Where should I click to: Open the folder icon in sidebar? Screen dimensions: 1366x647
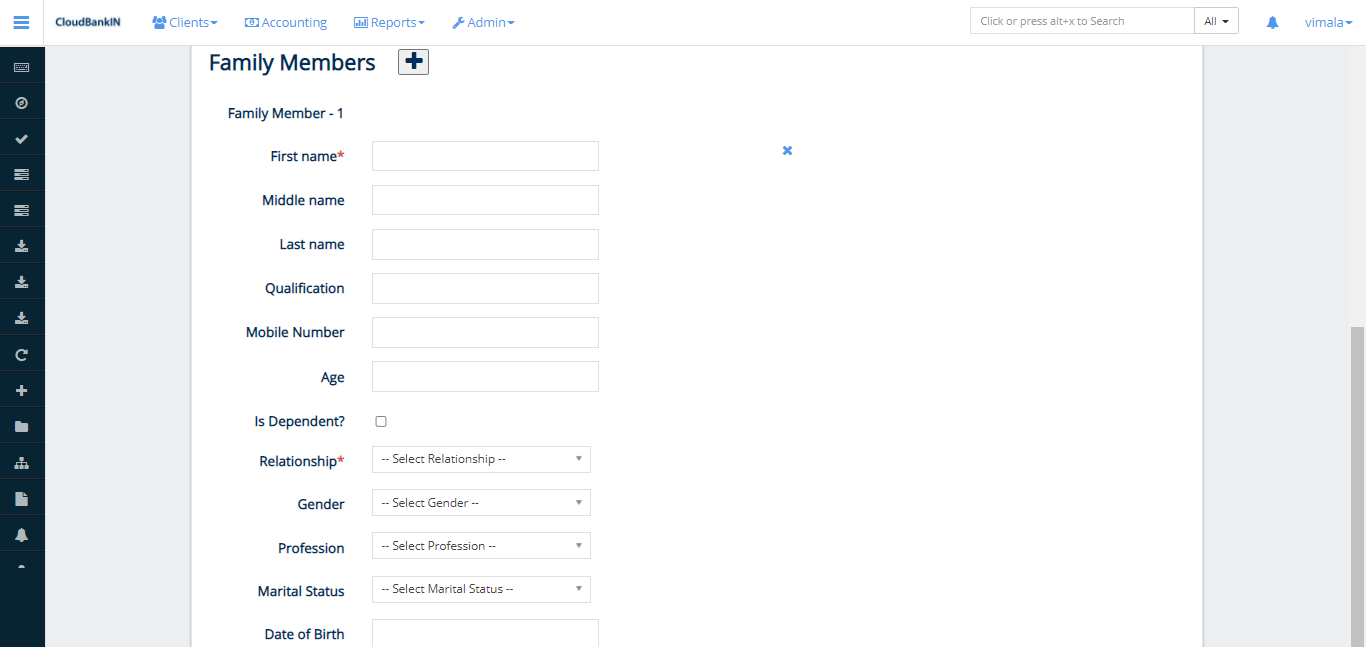tap(21, 427)
